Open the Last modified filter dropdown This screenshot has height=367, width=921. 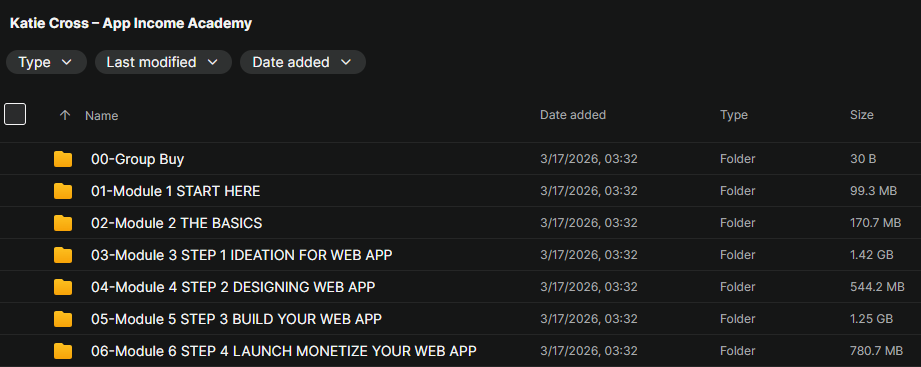pos(163,62)
